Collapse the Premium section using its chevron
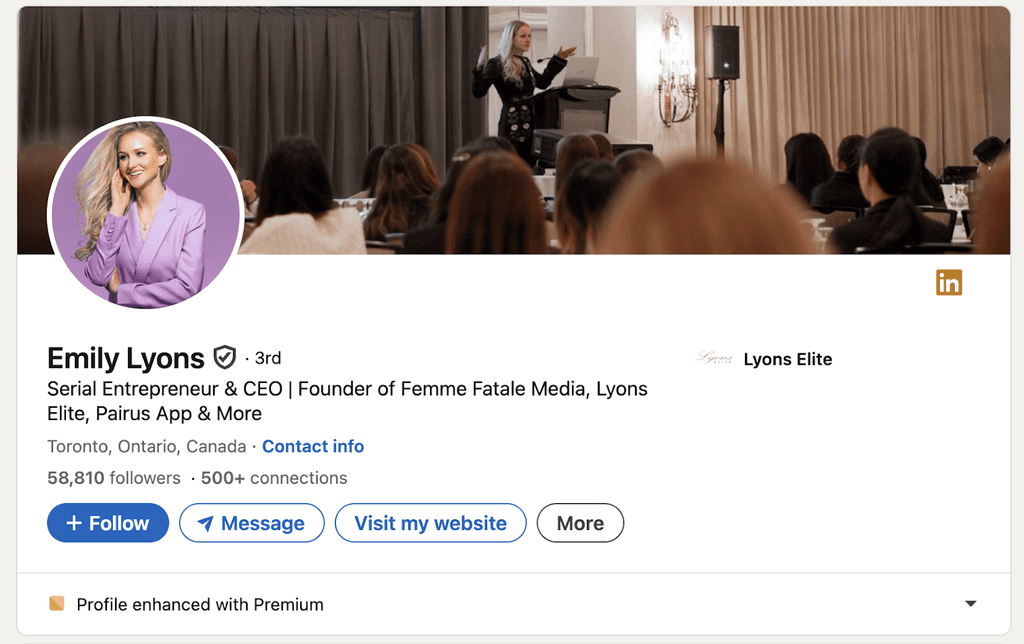Viewport: 1024px width, 644px height. point(970,604)
